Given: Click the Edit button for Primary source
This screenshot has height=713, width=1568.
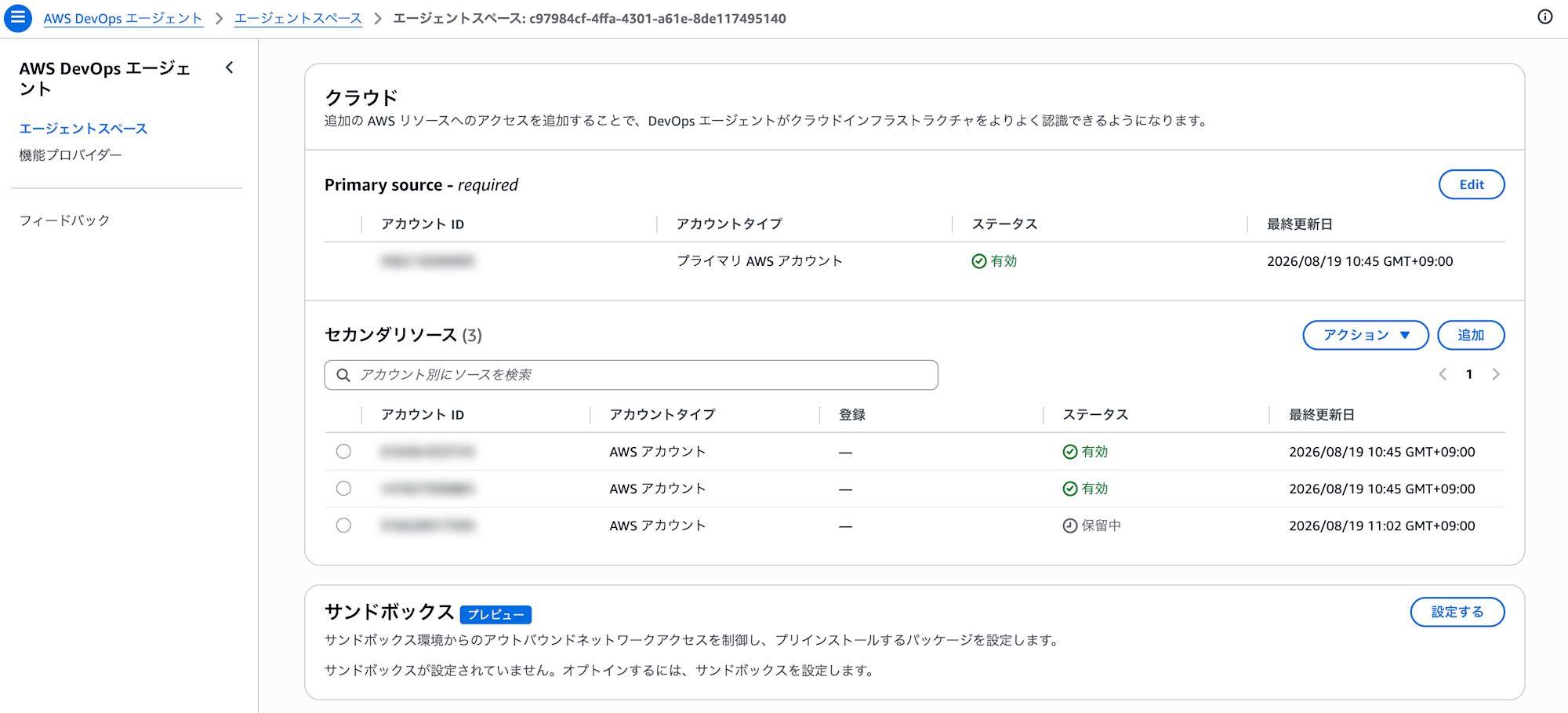Looking at the screenshot, I should (x=1472, y=184).
